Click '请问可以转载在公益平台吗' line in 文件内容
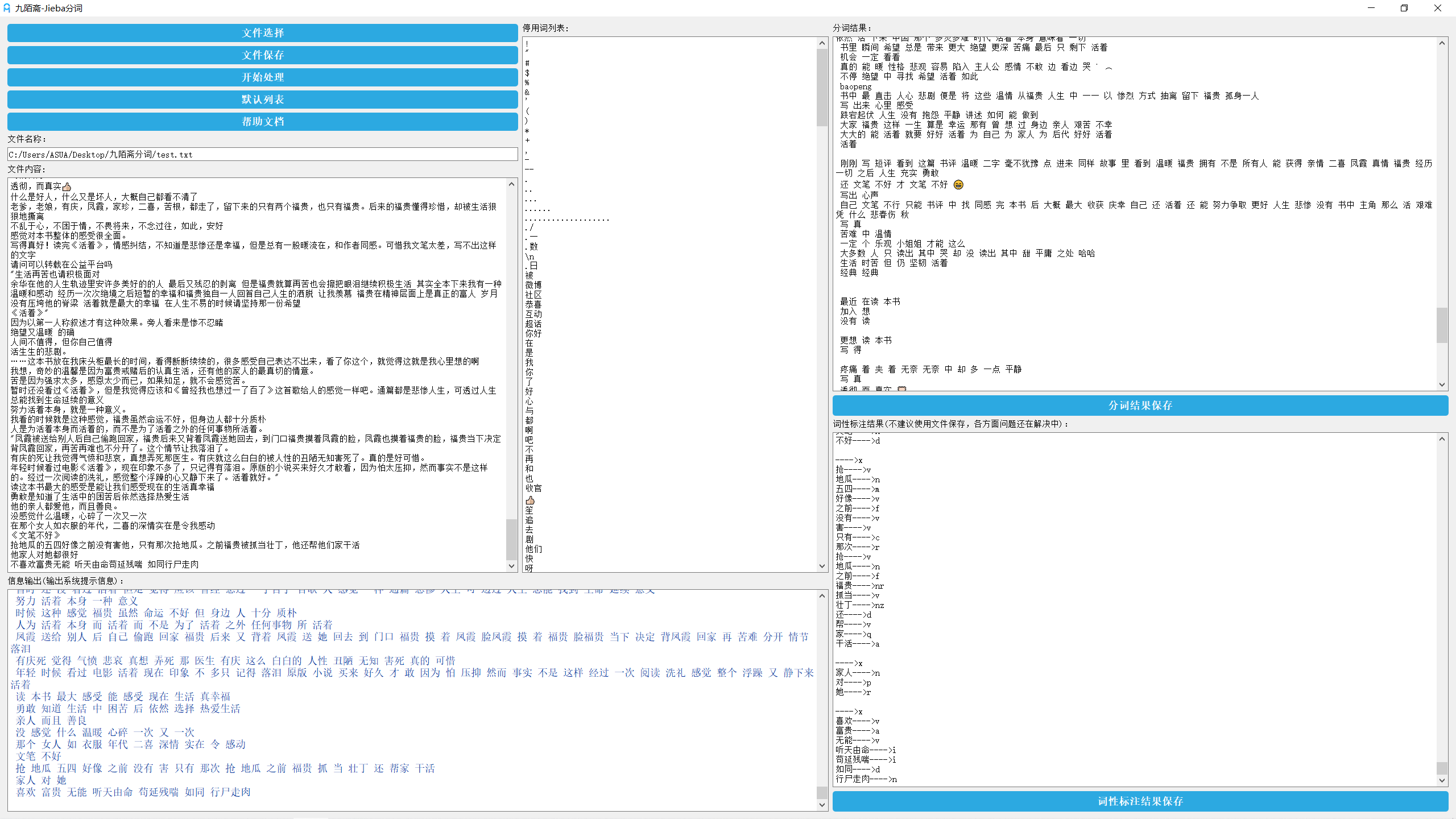 click(61, 264)
